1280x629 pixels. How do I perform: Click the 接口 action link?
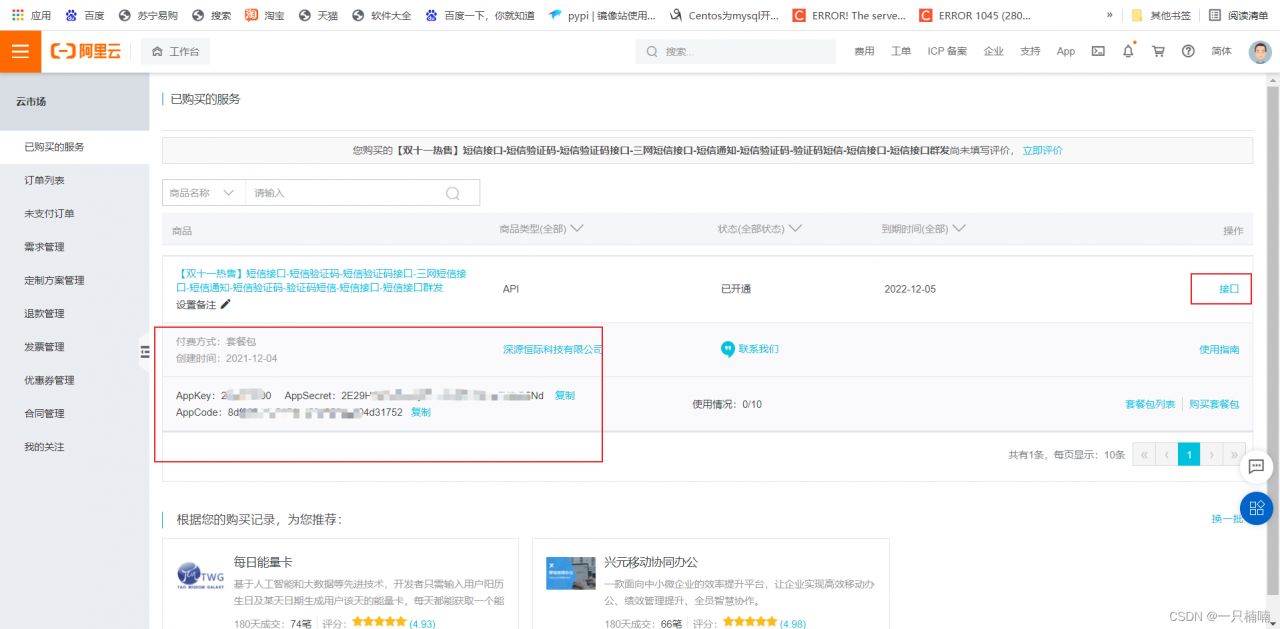coord(1229,289)
